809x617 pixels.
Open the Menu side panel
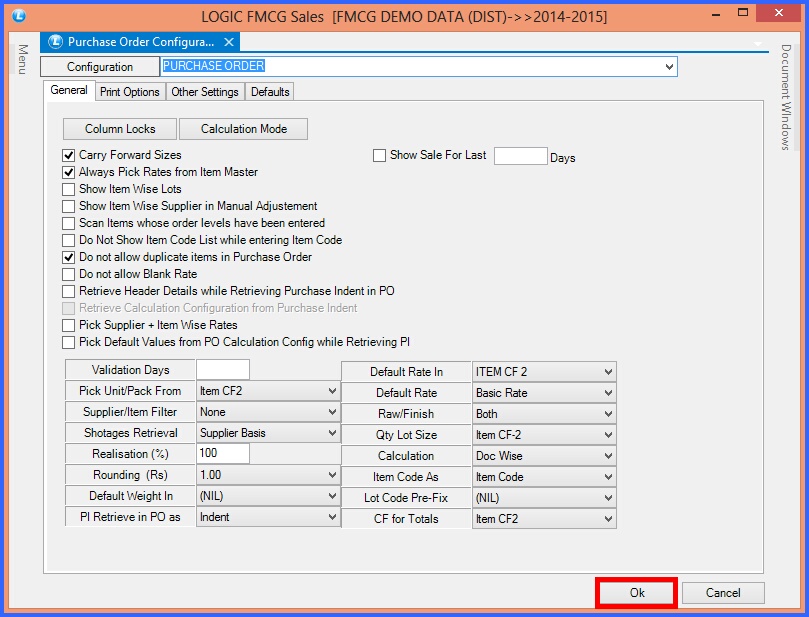click(x=21, y=59)
